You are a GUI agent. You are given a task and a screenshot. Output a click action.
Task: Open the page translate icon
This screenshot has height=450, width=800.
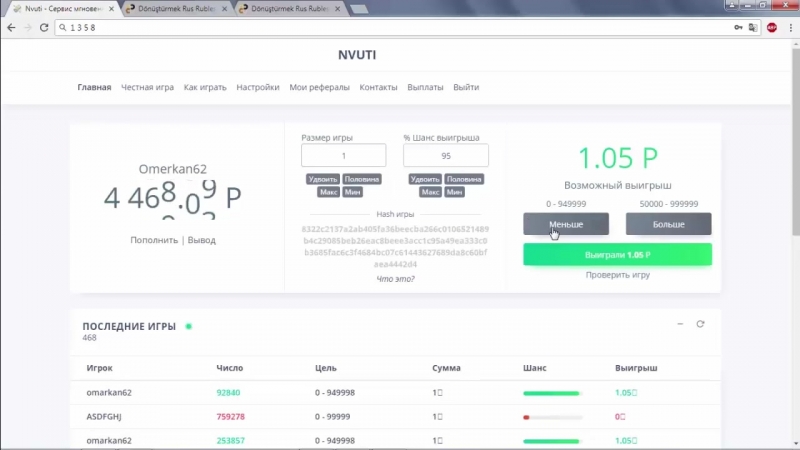point(753,28)
